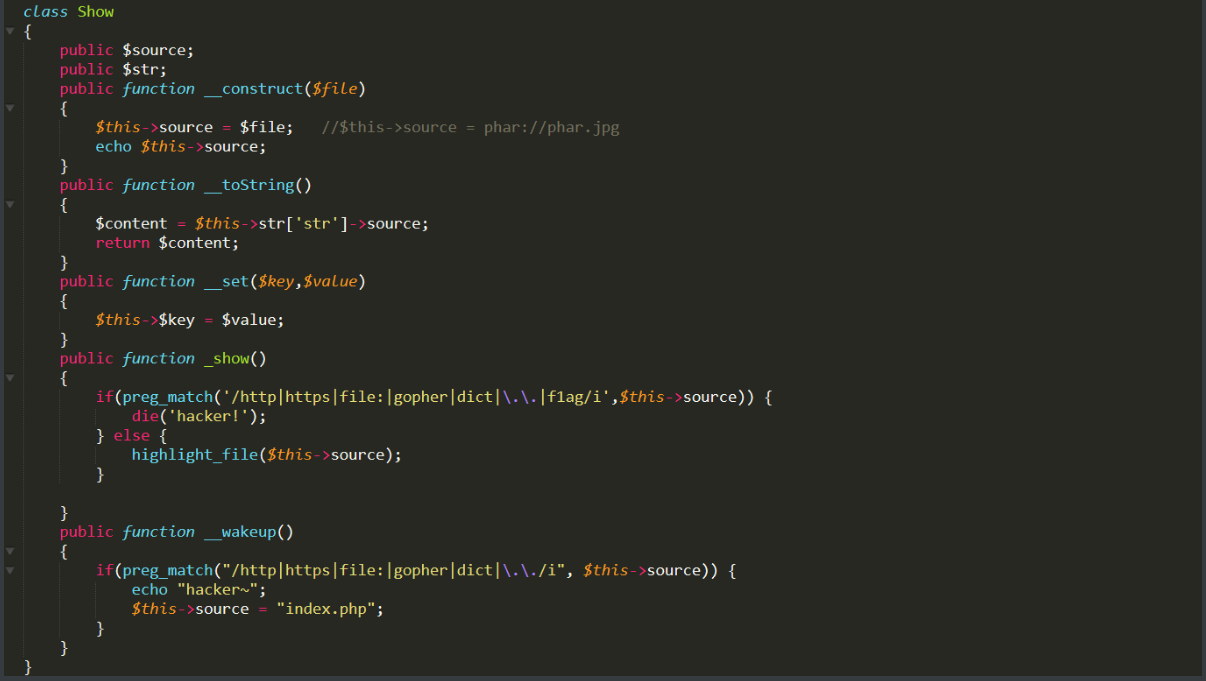Screen dimensions: 1206x681
Task: Click the '$source;' property declaration
Action: pyautogui.click(x=158, y=50)
